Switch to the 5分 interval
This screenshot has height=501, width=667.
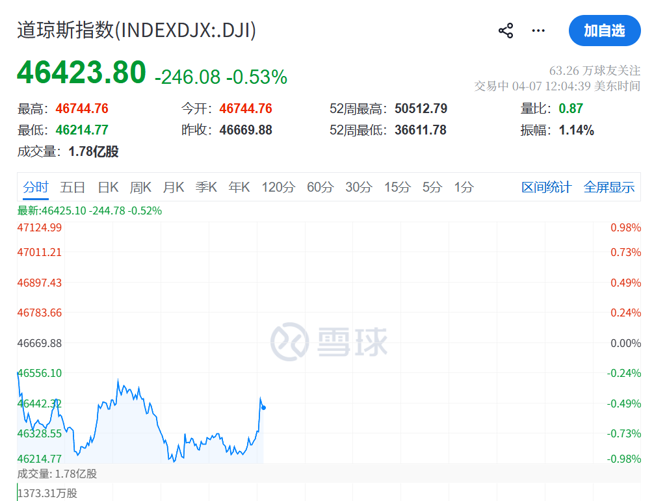coord(432,187)
